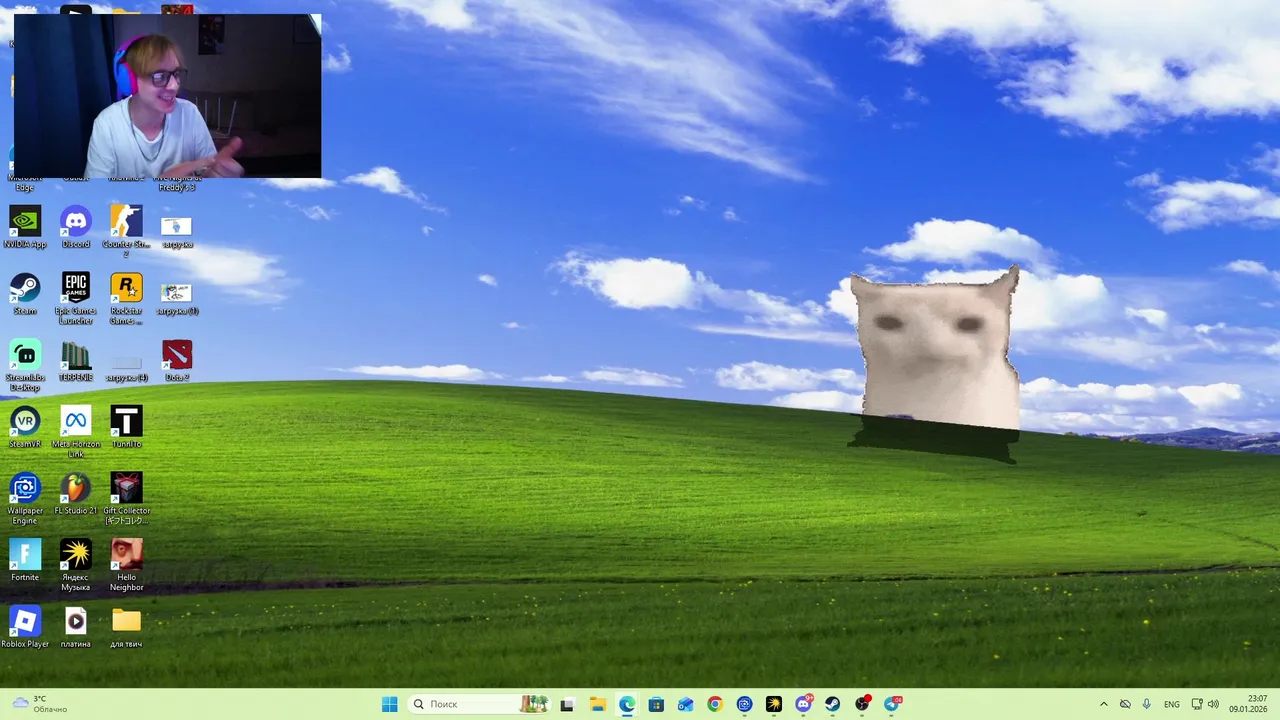This screenshot has width=1280, height=720.
Task: Open Яндекс Музыка from the taskbar
Action: point(773,704)
